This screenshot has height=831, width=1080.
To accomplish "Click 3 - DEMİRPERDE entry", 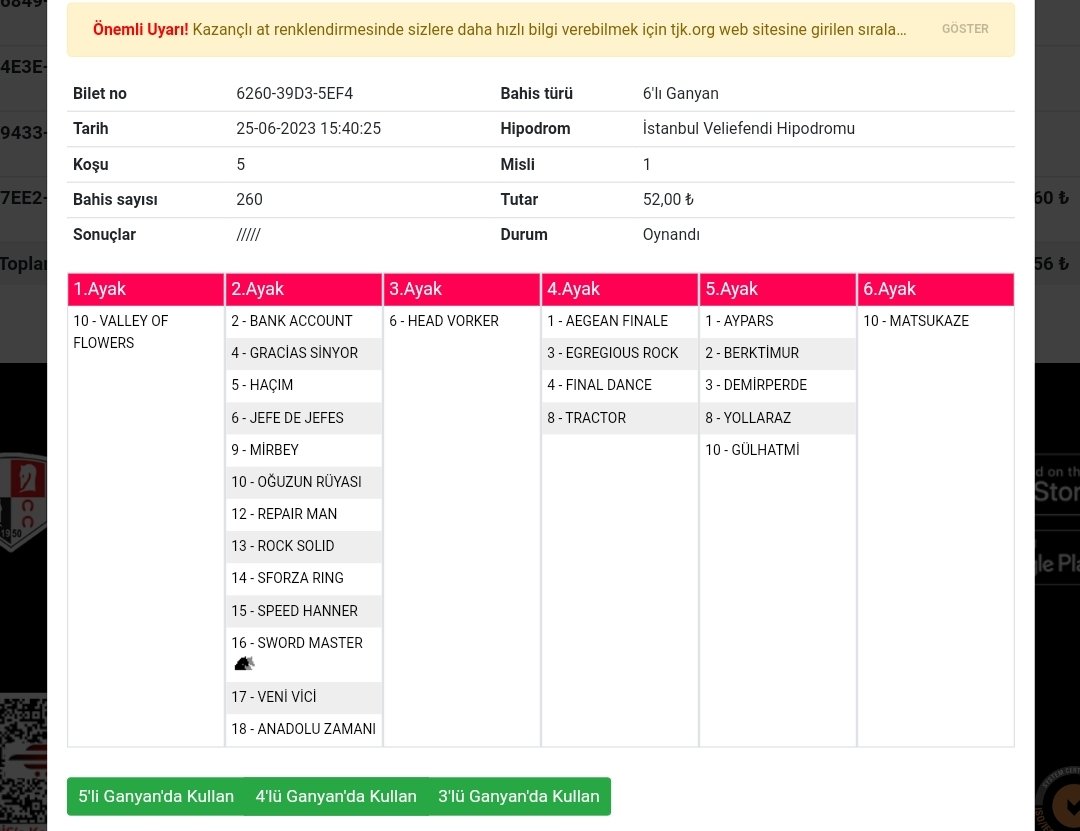I will (756, 385).
